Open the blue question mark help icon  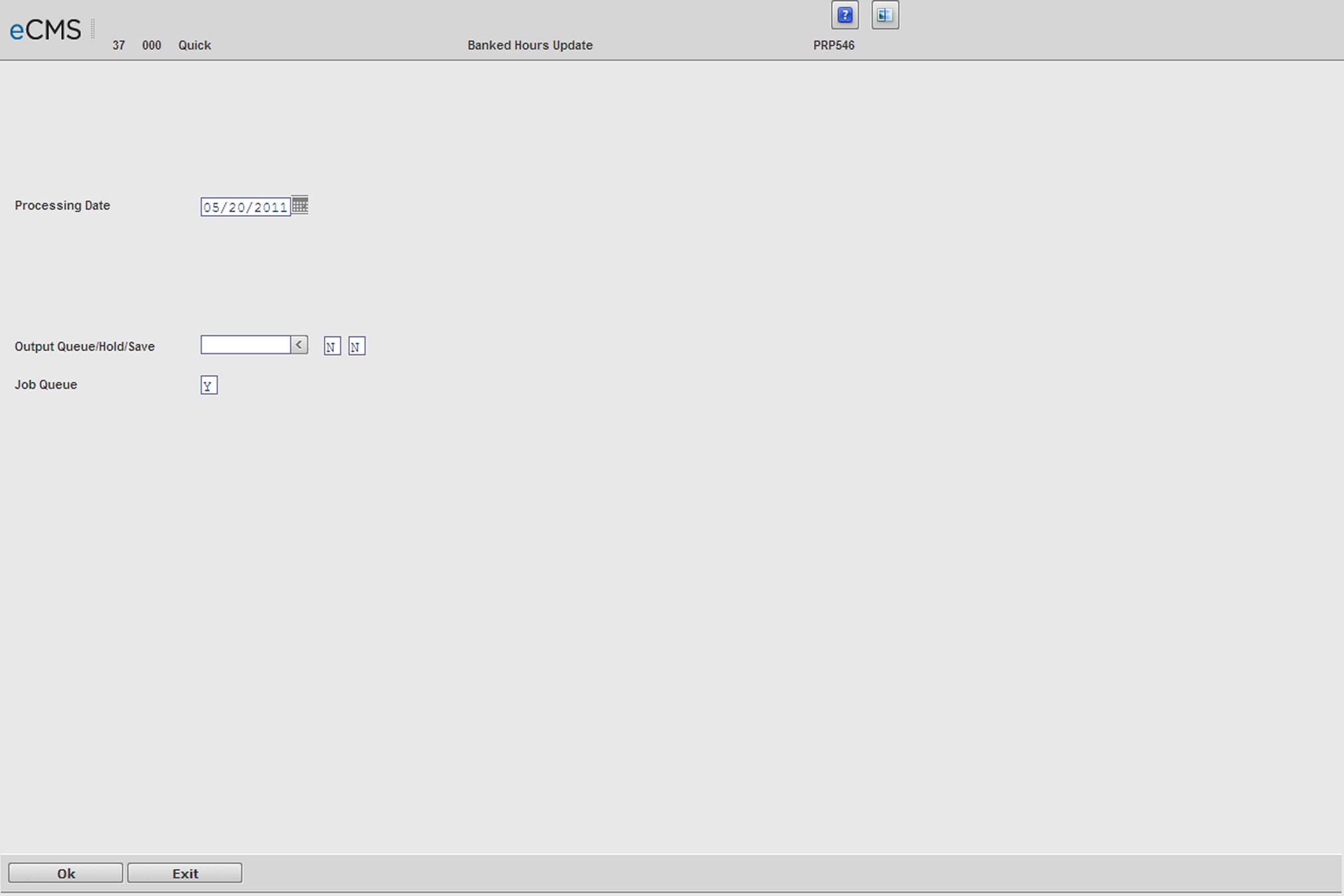(x=845, y=15)
